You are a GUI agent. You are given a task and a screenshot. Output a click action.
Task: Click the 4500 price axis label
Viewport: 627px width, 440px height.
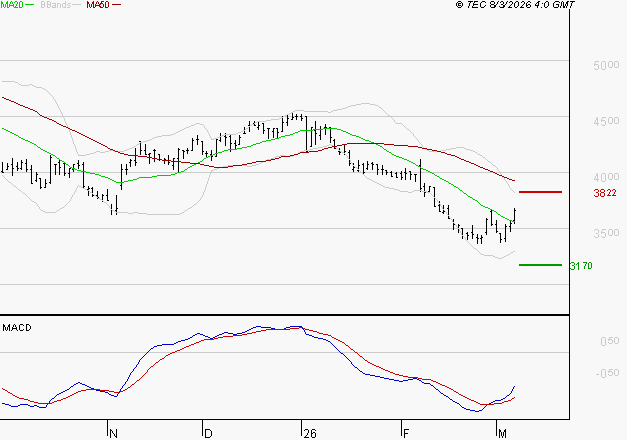[606, 121]
